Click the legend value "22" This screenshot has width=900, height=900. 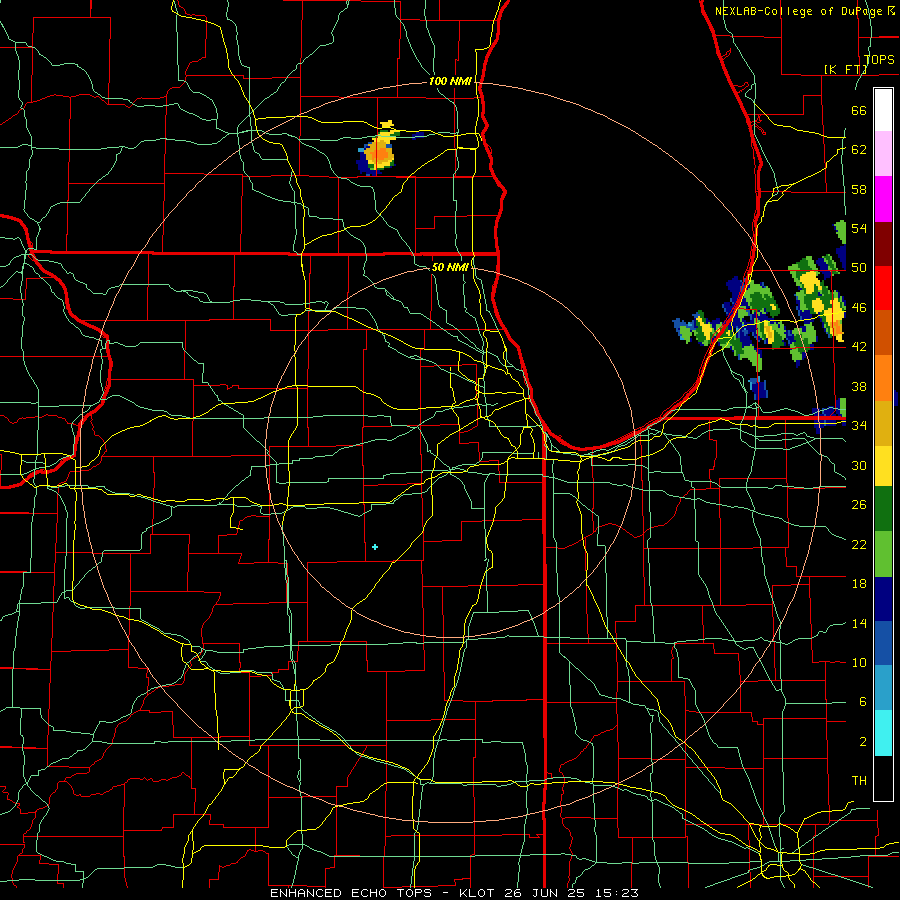(859, 544)
